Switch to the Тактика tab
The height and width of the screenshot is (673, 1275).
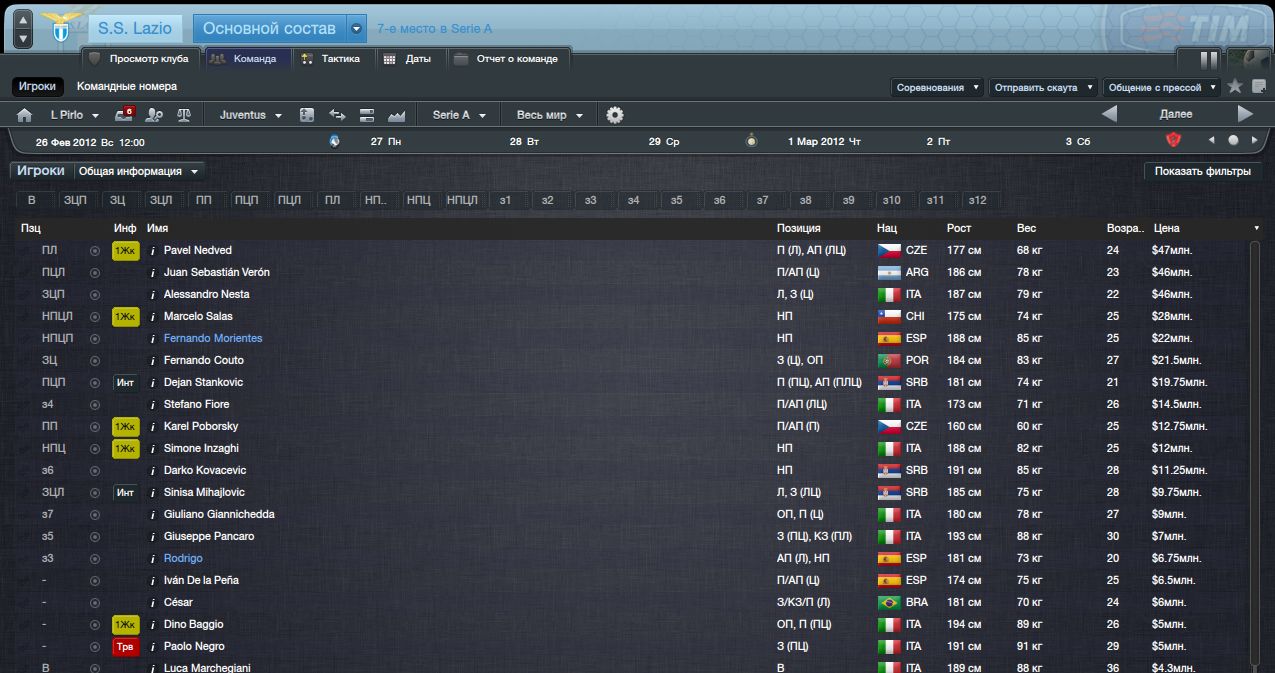click(332, 59)
